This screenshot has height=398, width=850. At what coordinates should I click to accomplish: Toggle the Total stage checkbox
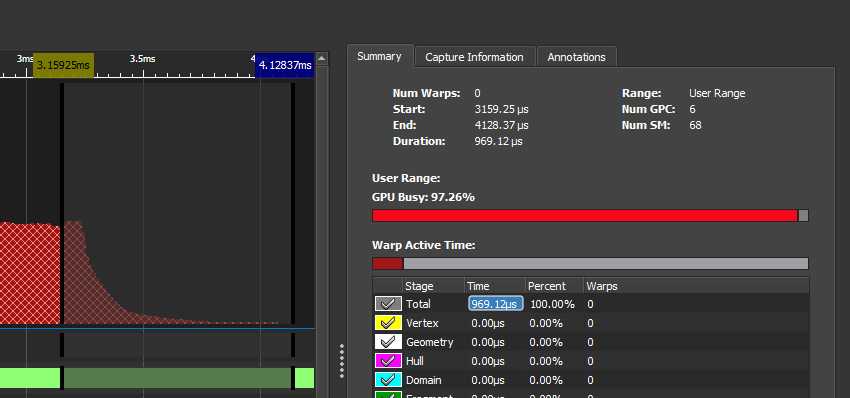388,304
